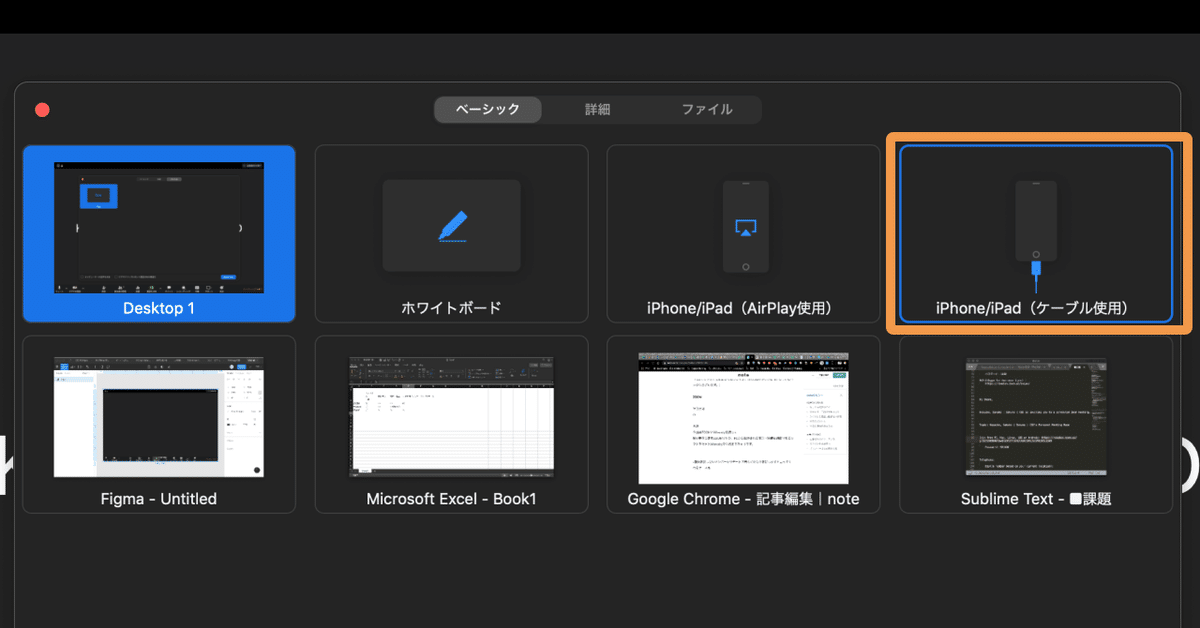Select the AirPlay phone icon
The height and width of the screenshot is (628, 1200).
745,227
